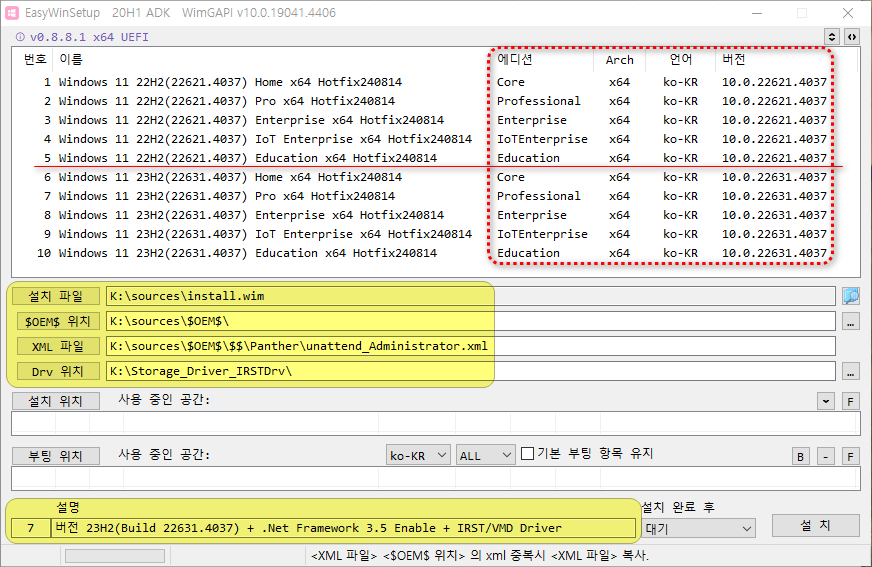
Task: Click the magnifier icon beside install file path
Action: pos(851,296)
